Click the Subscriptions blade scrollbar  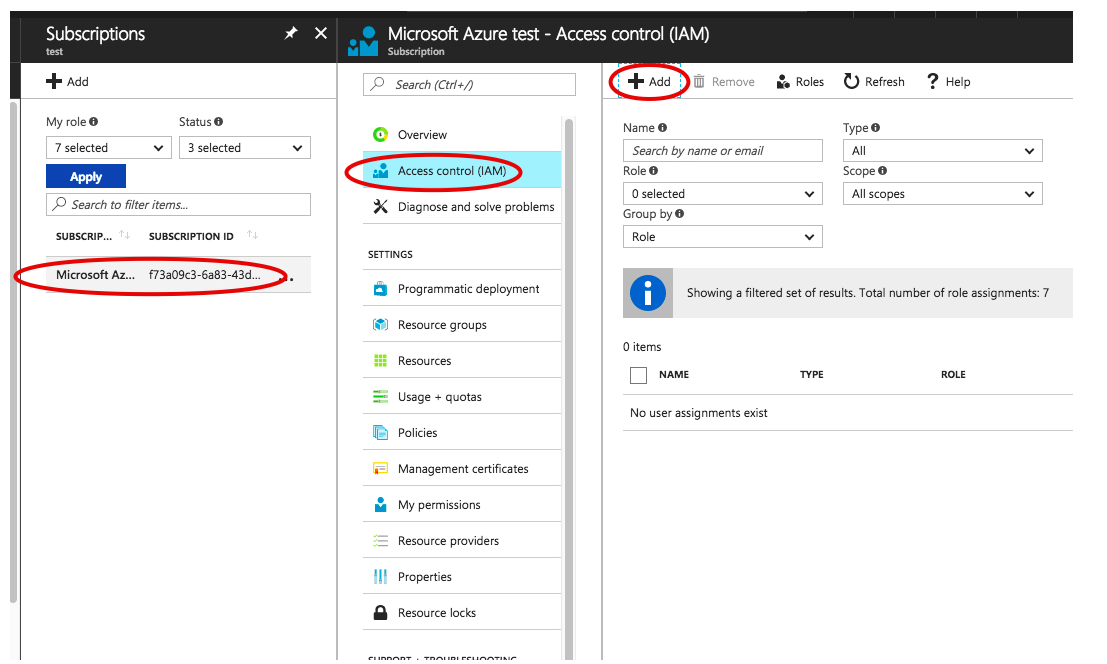(13, 353)
